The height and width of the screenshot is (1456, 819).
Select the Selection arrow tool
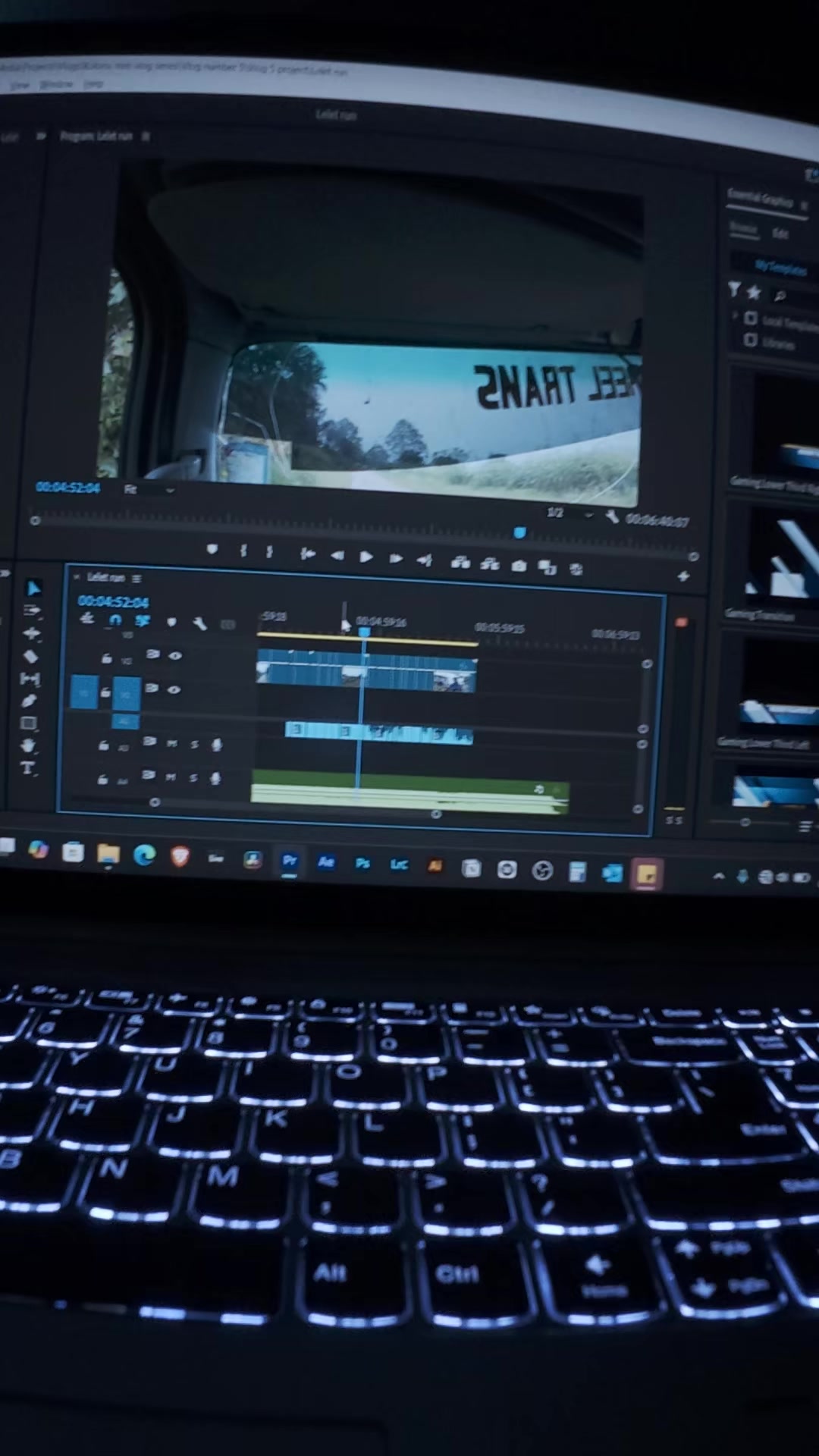33,588
